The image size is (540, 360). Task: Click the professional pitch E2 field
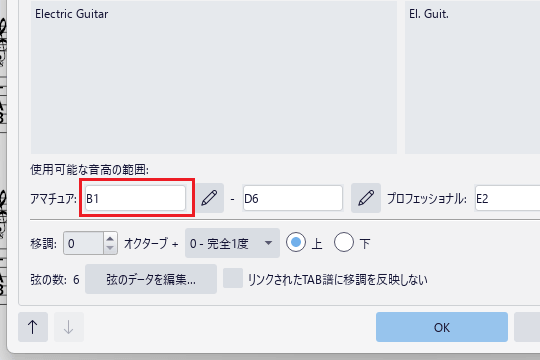(x=507, y=198)
